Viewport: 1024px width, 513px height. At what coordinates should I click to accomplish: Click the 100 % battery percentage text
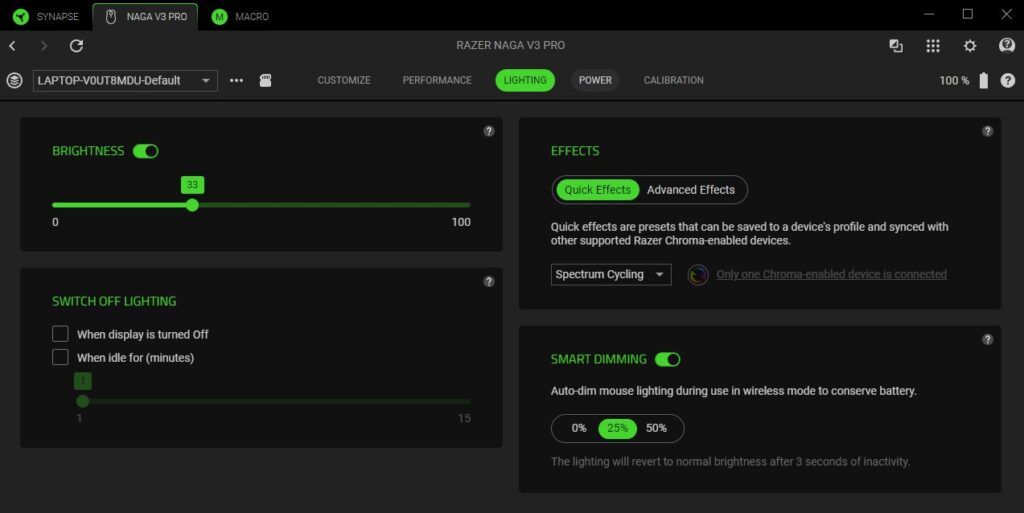coord(954,80)
